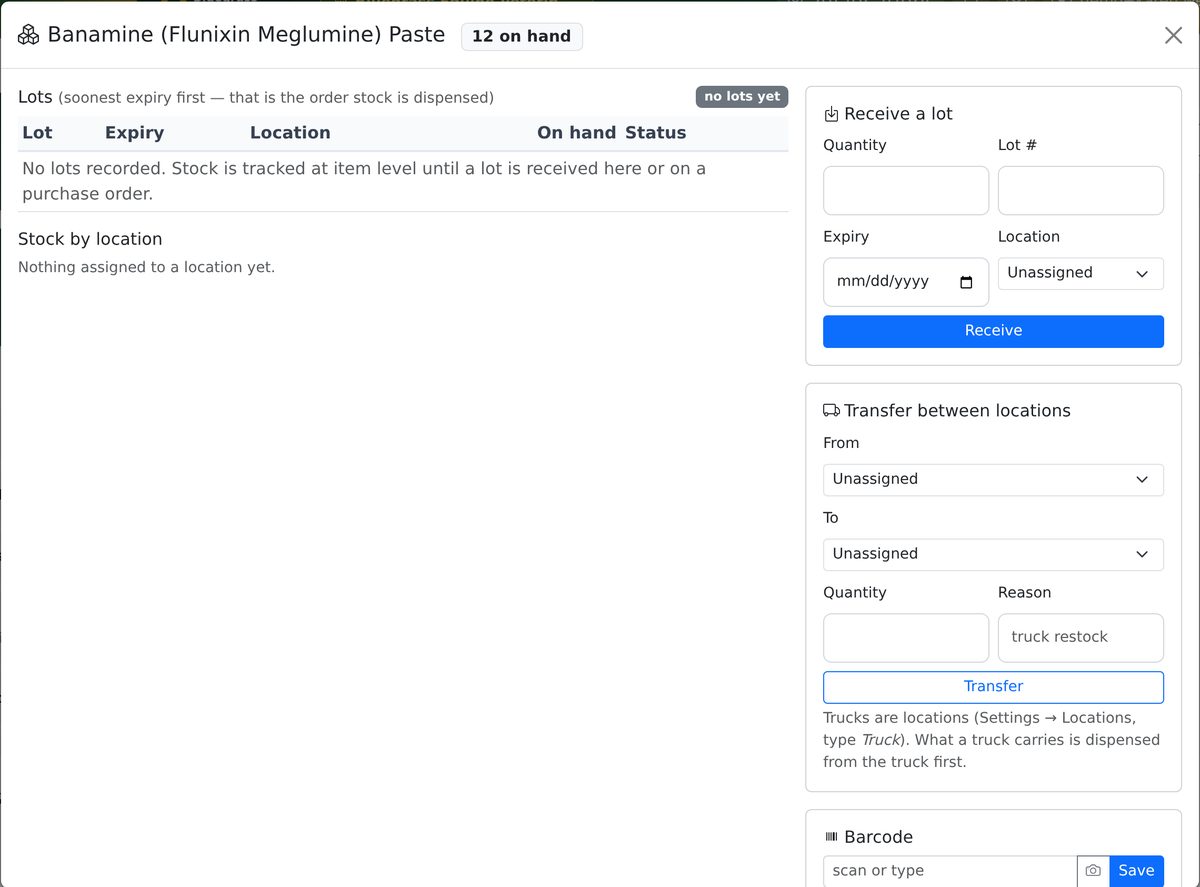This screenshot has height=887, width=1200.
Task: Open the calendar picker in the Expiry field
Action: (966, 282)
